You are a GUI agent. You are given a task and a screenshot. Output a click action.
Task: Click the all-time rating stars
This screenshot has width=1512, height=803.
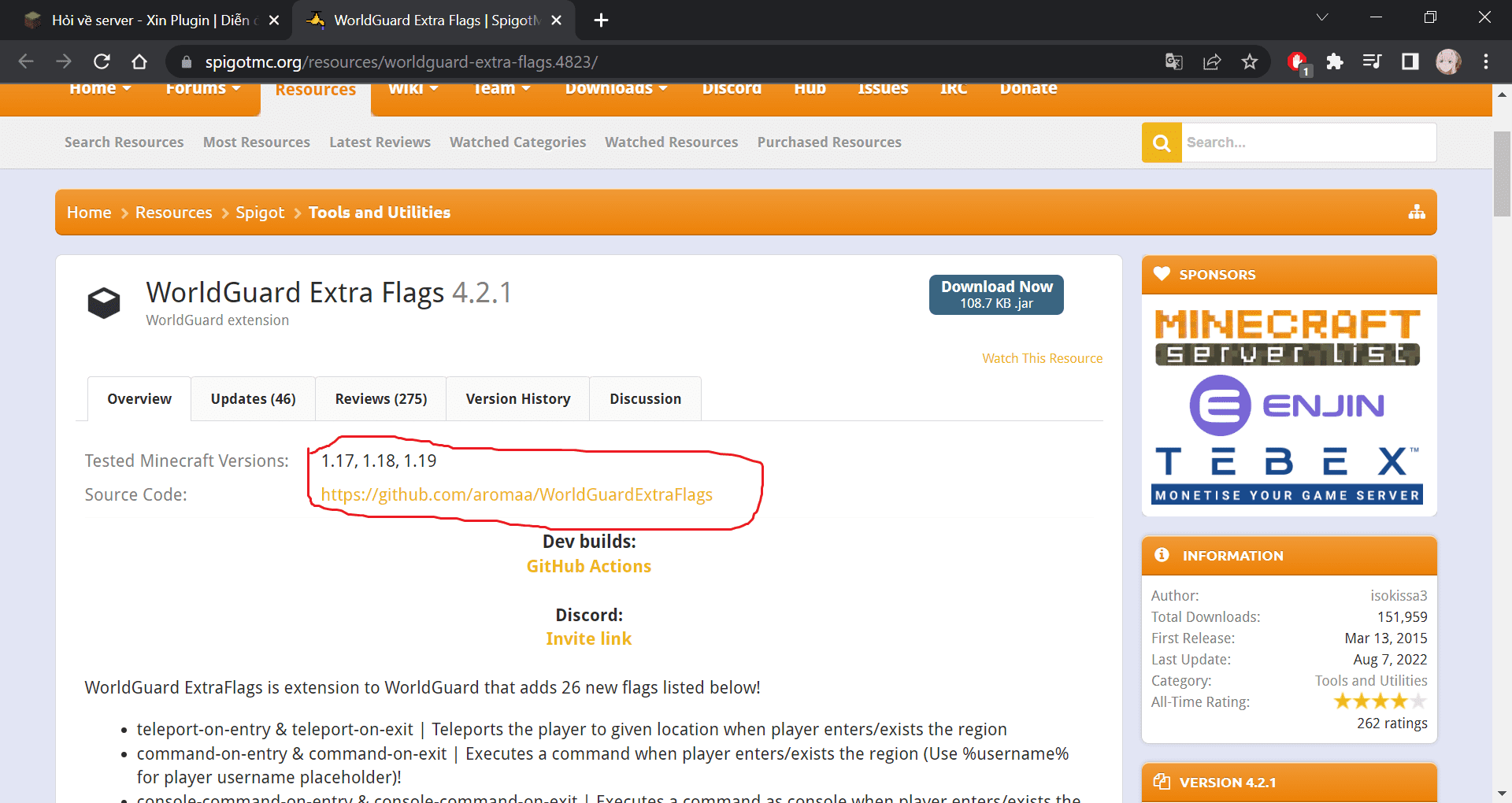tap(1380, 701)
